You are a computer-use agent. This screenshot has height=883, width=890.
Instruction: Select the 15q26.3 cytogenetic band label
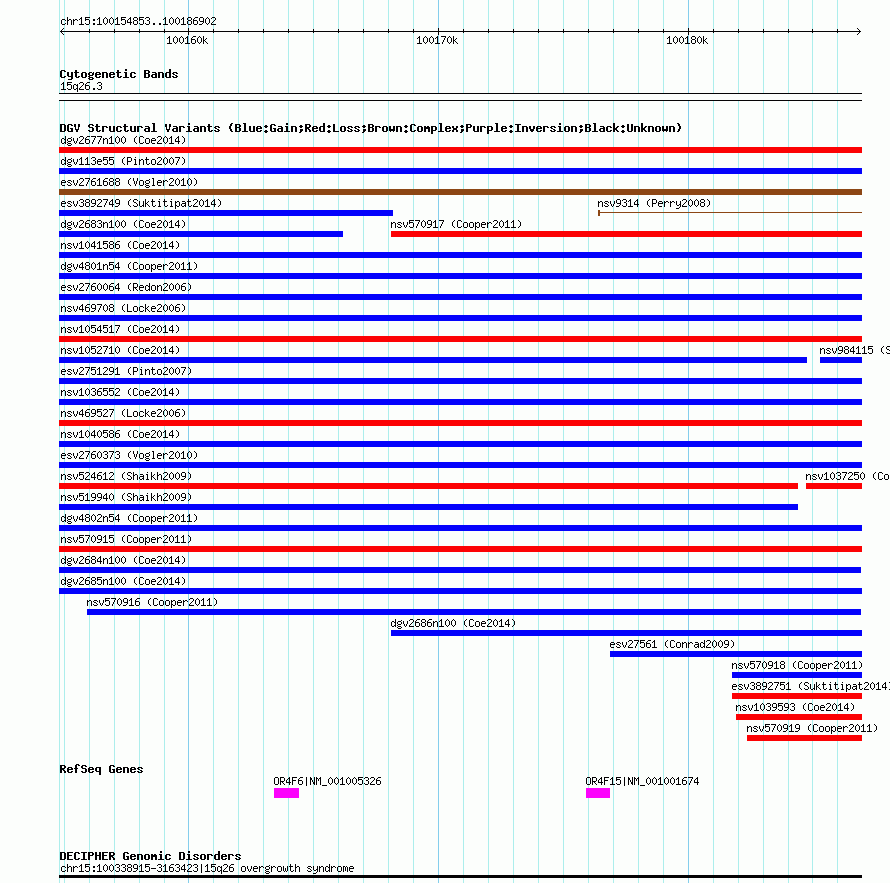[81, 86]
